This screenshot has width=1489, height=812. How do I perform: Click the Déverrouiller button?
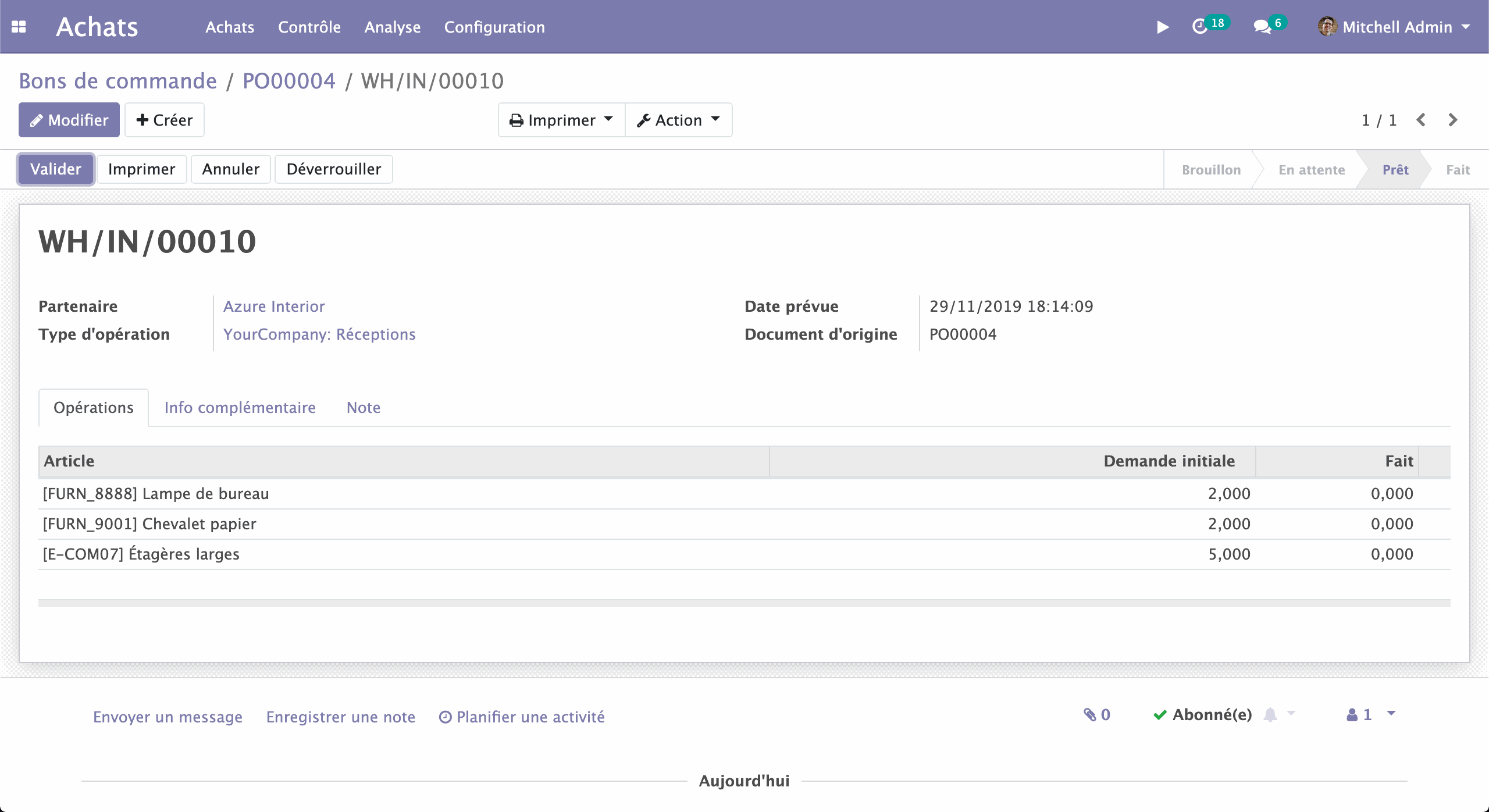(333, 169)
